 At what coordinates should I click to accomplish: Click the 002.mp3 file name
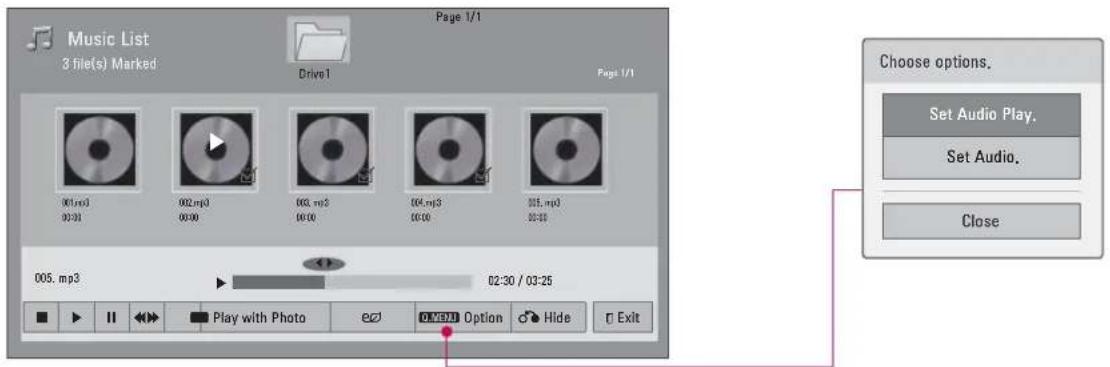[x=193, y=203]
